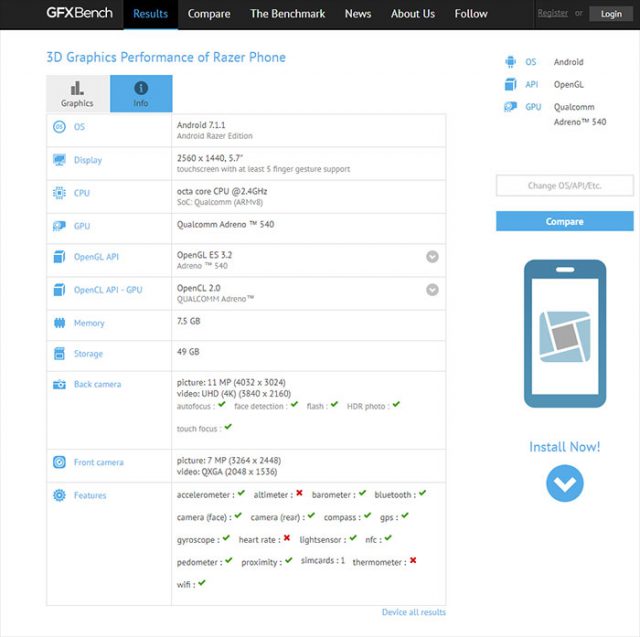Open the Graphics tab bar-chart icon

coord(77,88)
